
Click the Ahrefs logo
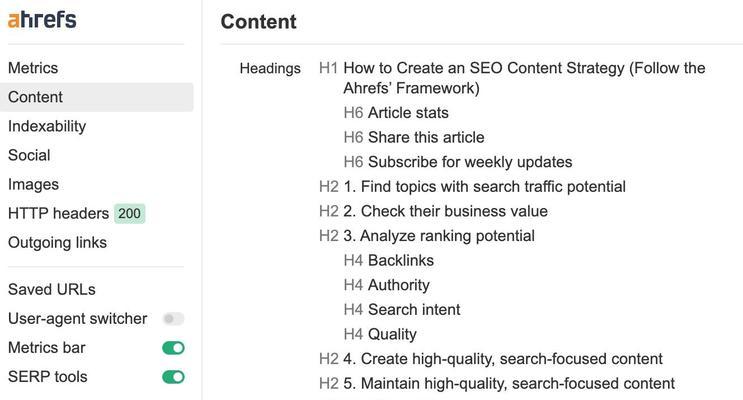tap(42, 20)
